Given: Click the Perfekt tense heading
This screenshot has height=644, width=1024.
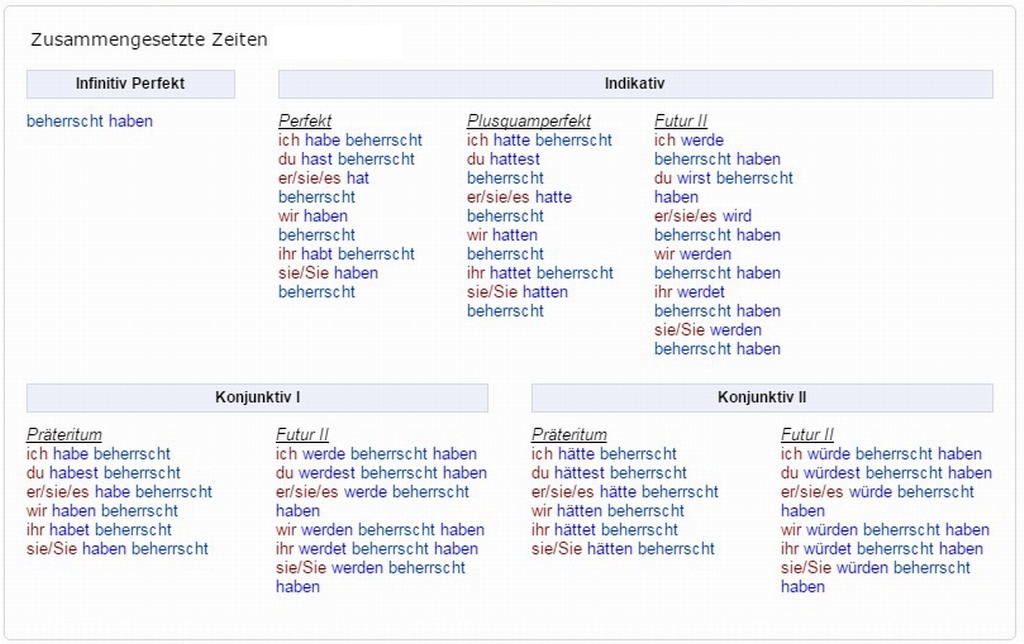Looking at the screenshot, I should 305,121.
